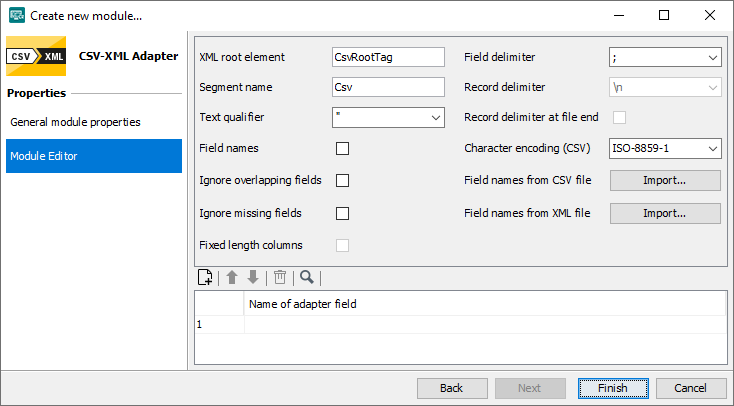Click the move field down arrow

pyautogui.click(x=253, y=278)
